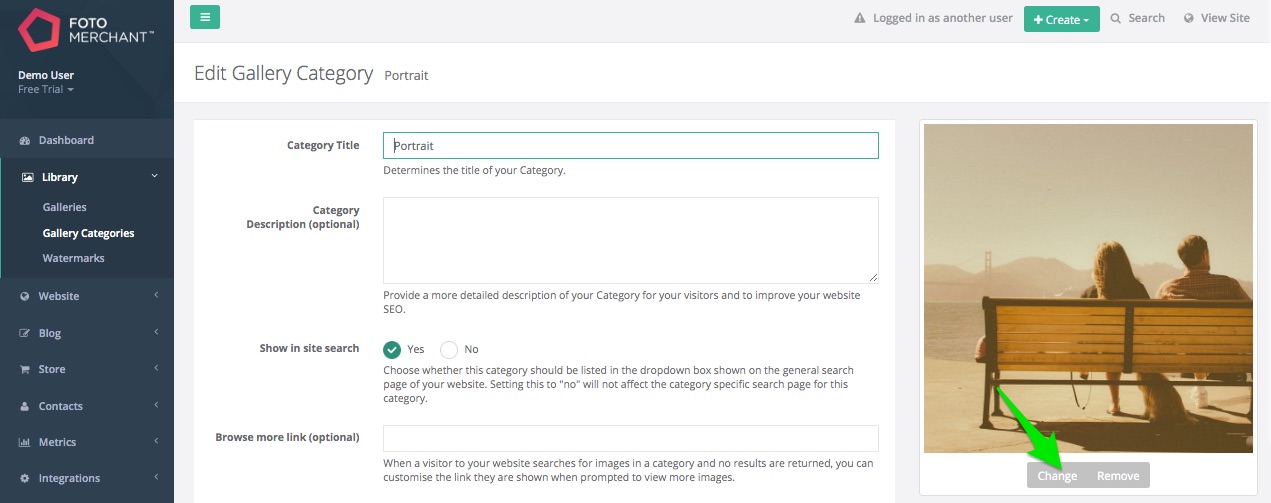Click the Store shopping cart icon
Image resolution: width=1271 pixels, height=503 pixels.
click(x=25, y=370)
